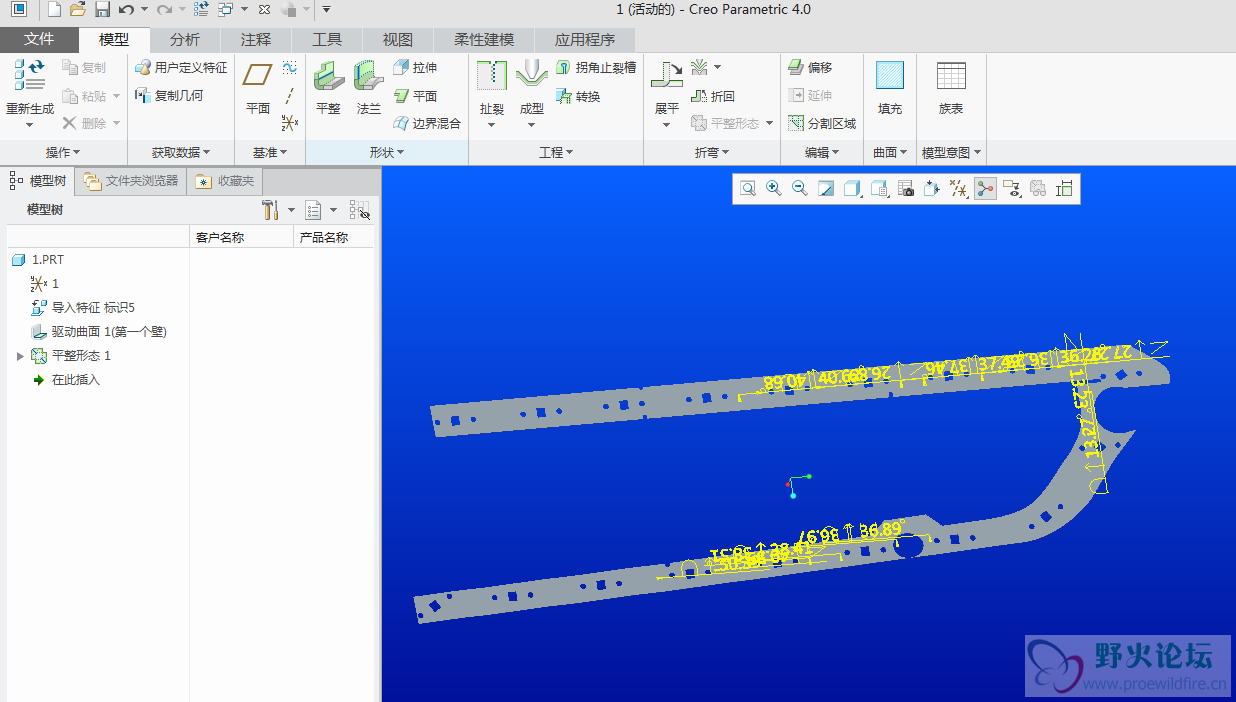Choose the Boundary Blend (边界混合) tool
This screenshot has width=1236, height=702.
[x=427, y=124]
